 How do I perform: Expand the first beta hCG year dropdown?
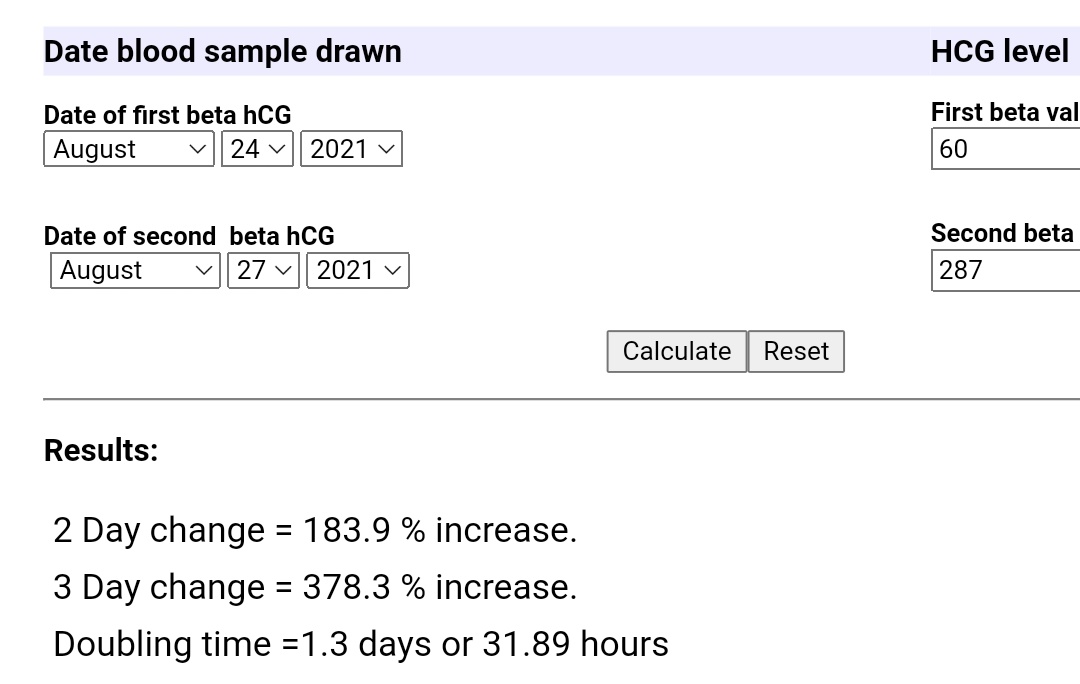(x=351, y=149)
